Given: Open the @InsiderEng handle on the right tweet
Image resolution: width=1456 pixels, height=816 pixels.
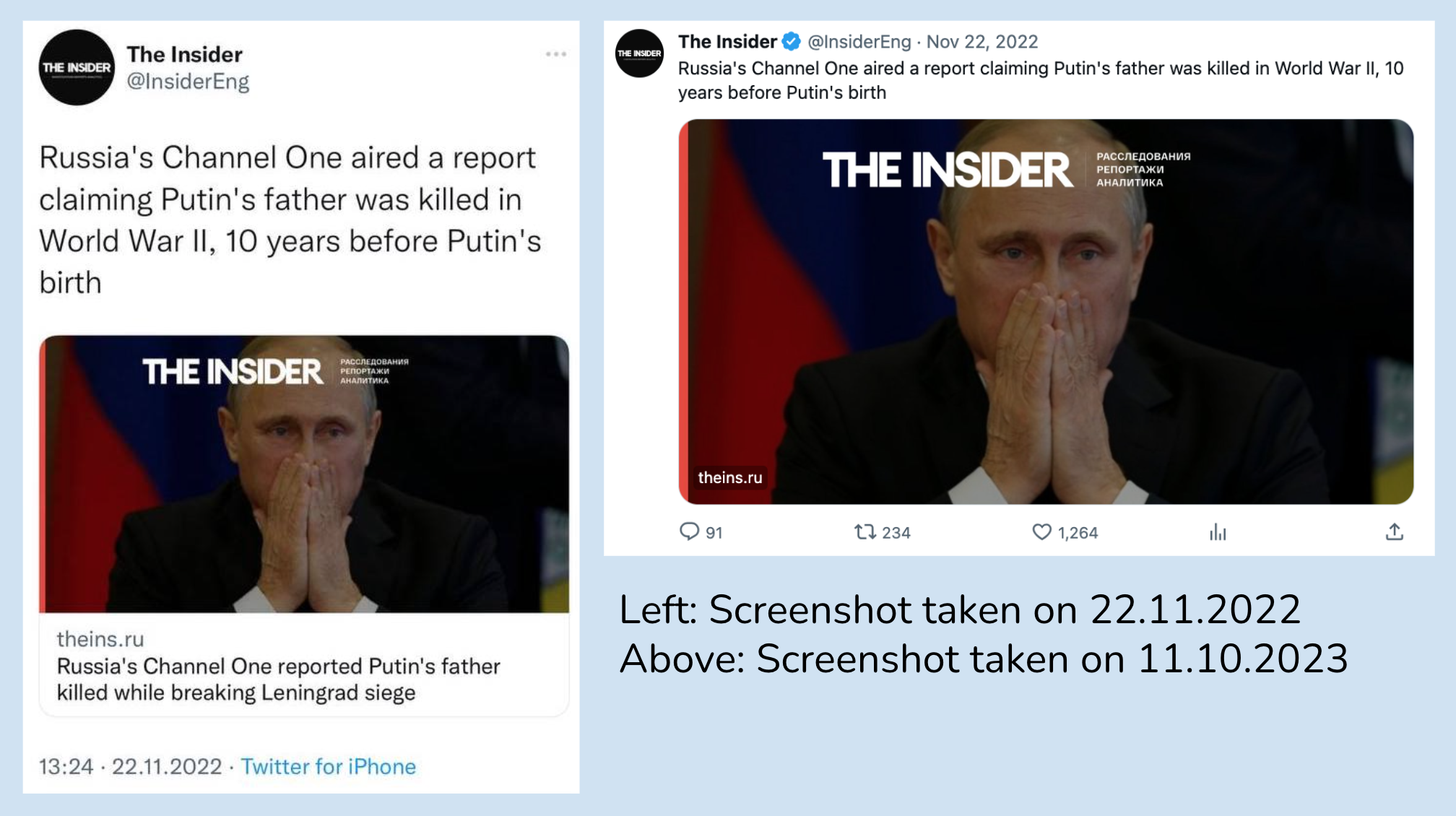Looking at the screenshot, I should point(858,42).
